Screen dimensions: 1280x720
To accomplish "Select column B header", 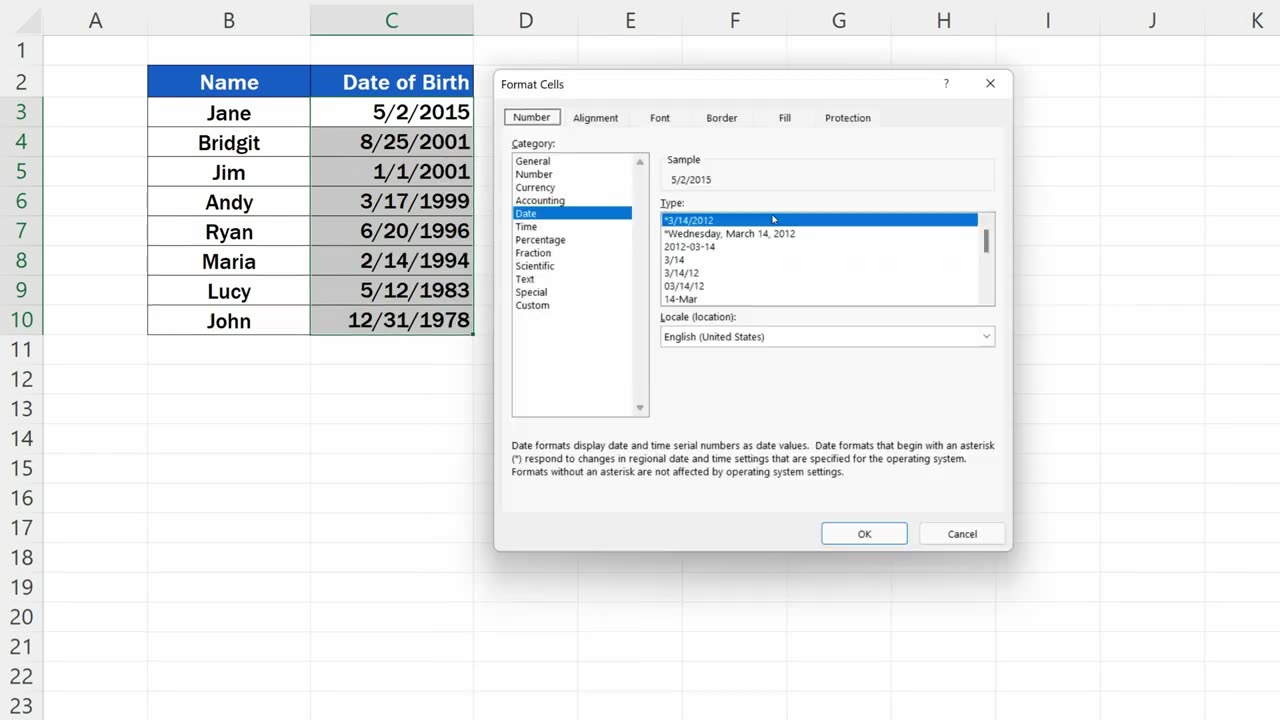I will [229, 20].
